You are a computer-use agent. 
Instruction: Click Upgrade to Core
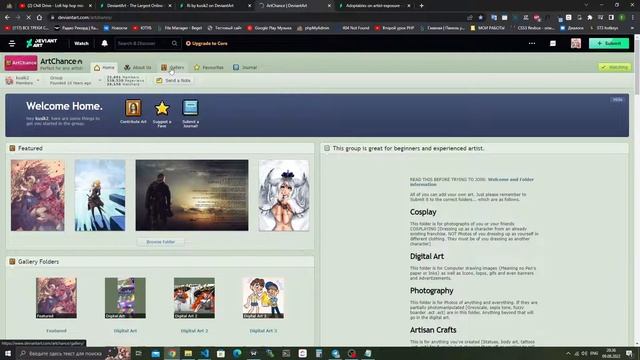pyautogui.click(x=207, y=43)
